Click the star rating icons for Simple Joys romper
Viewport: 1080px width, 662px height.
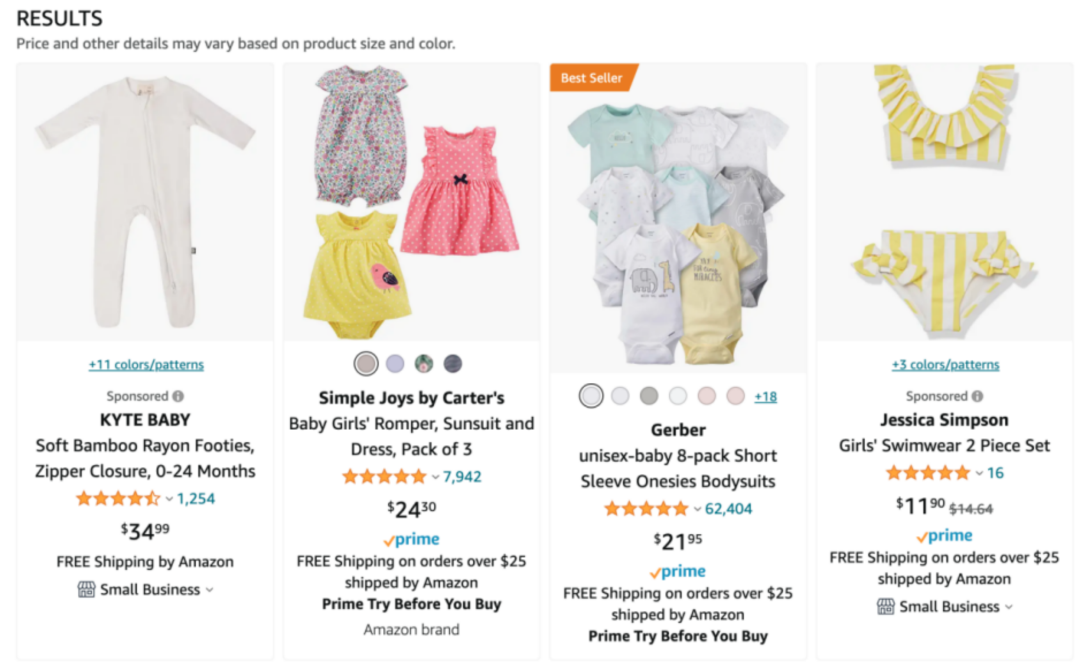point(384,477)
